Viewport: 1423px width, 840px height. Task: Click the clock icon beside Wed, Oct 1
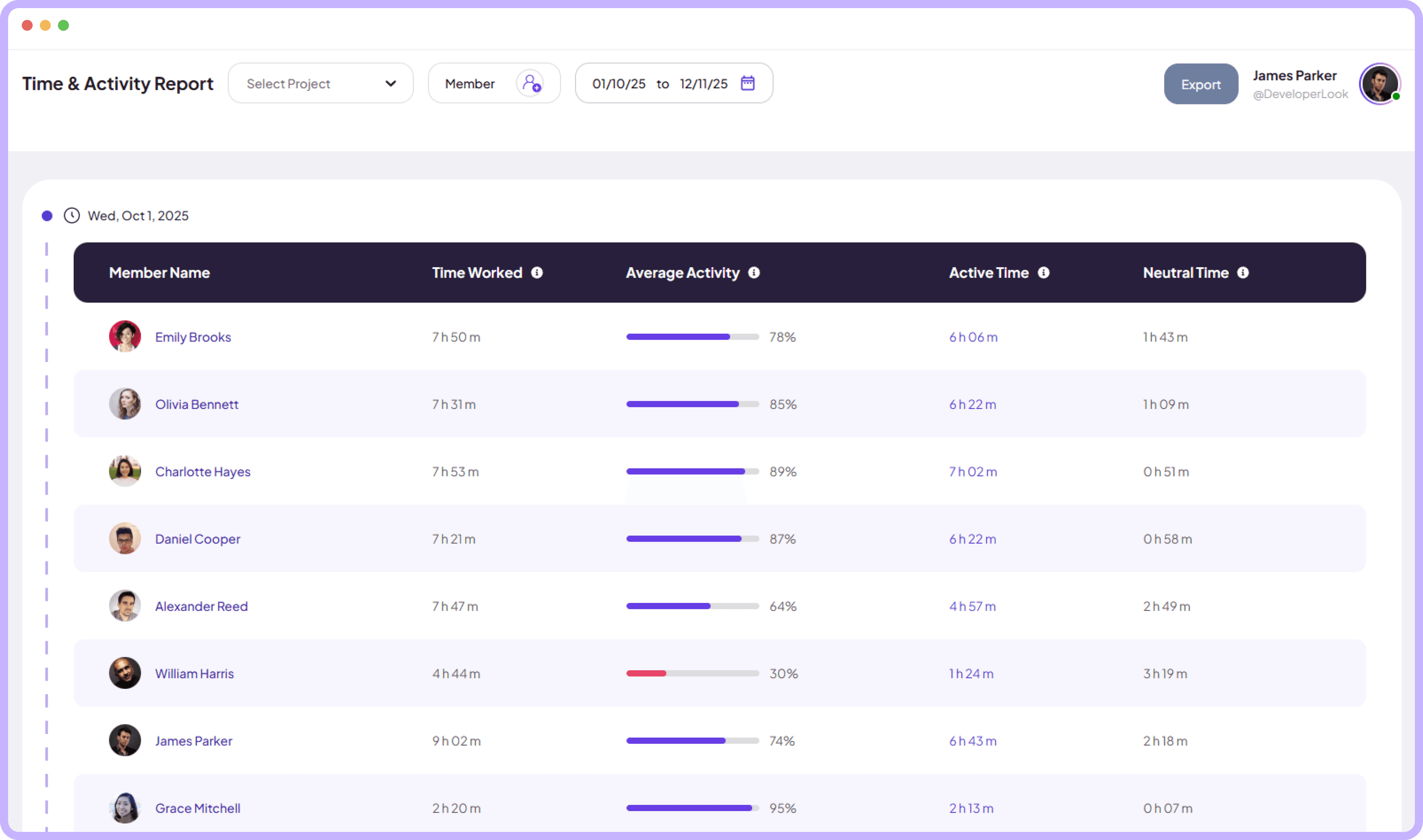(x=72, y=216)
